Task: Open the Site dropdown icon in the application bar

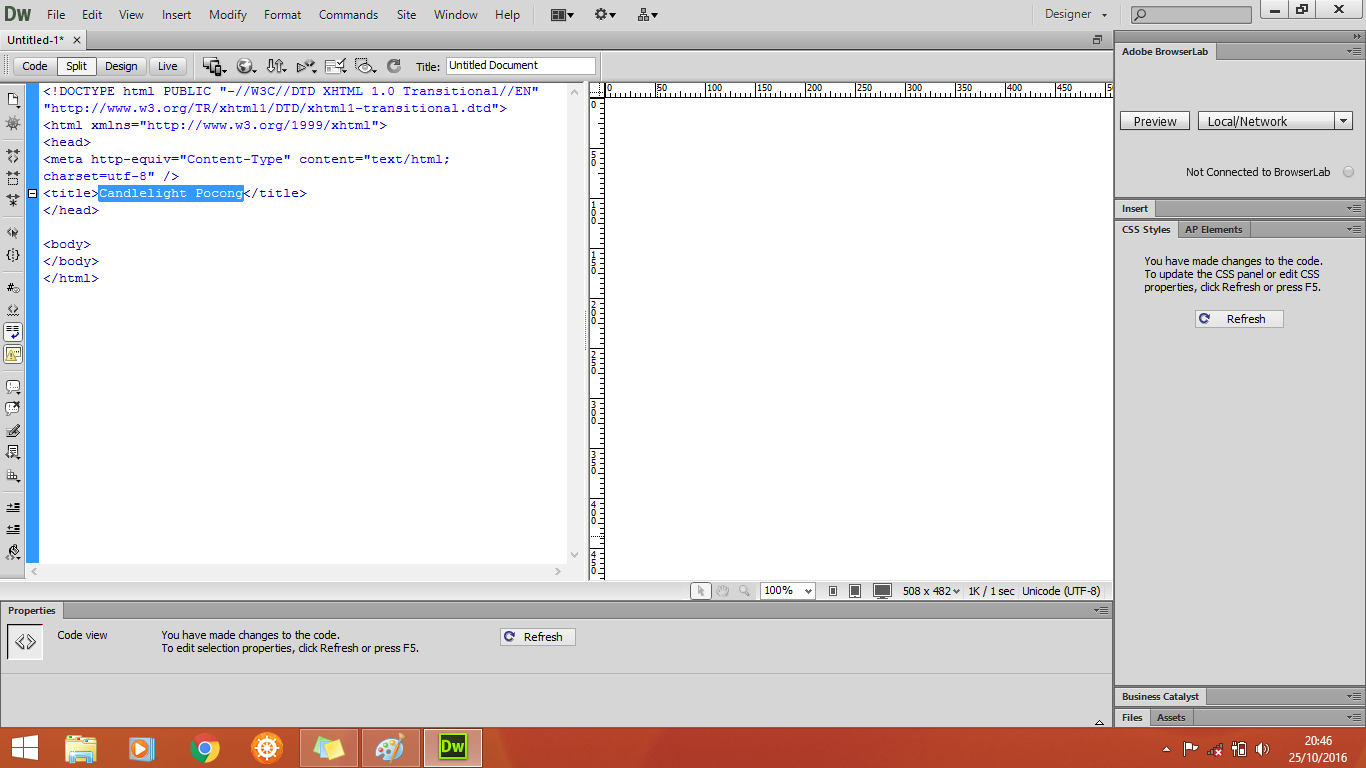Action: click(647, 15)
